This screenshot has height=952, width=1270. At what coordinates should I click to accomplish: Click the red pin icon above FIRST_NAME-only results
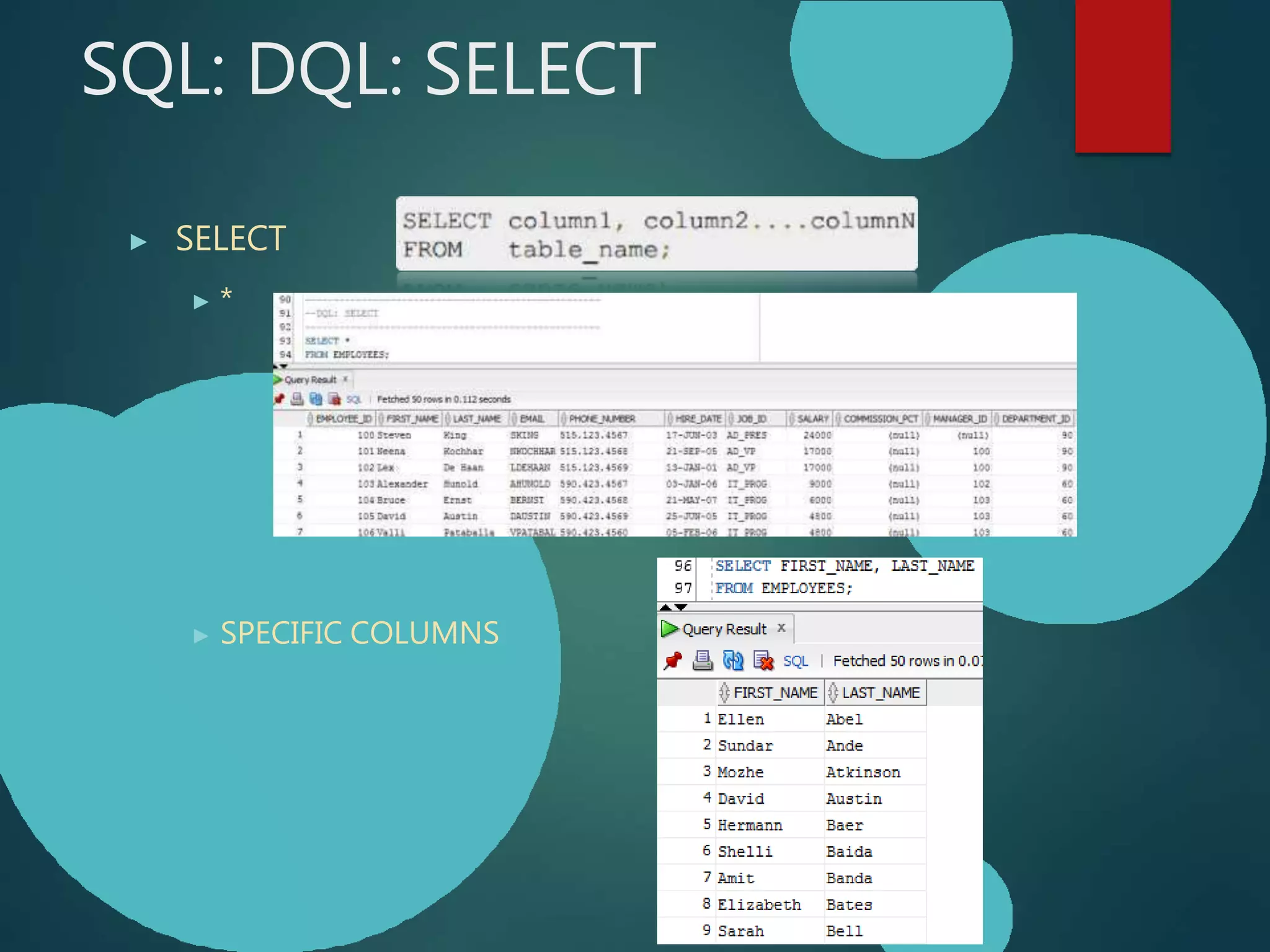click(x=673, y=661)
